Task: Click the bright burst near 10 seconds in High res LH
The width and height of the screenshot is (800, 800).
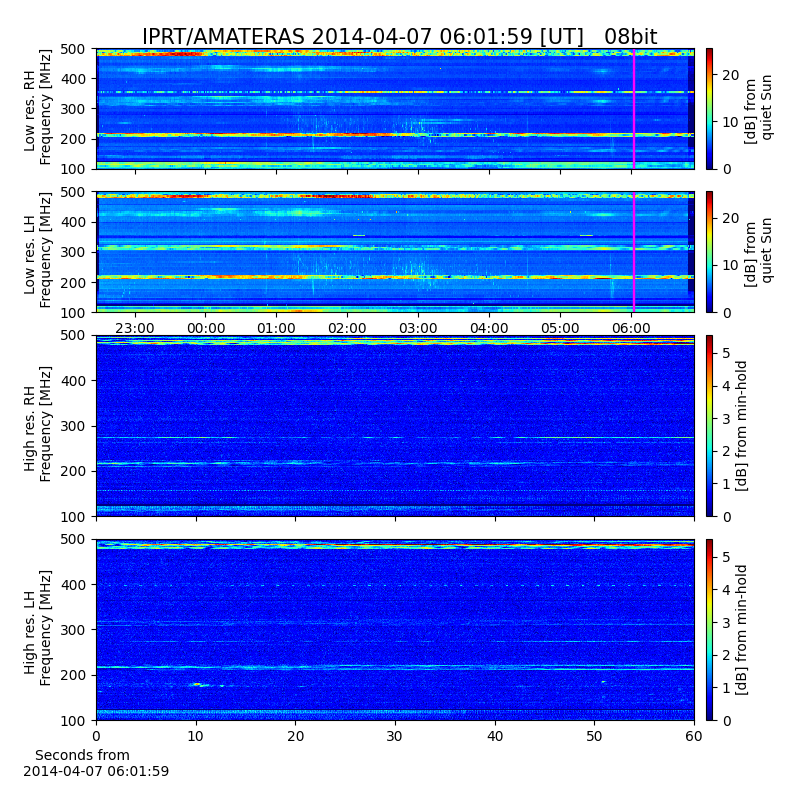Action: (x=197, y=684)
